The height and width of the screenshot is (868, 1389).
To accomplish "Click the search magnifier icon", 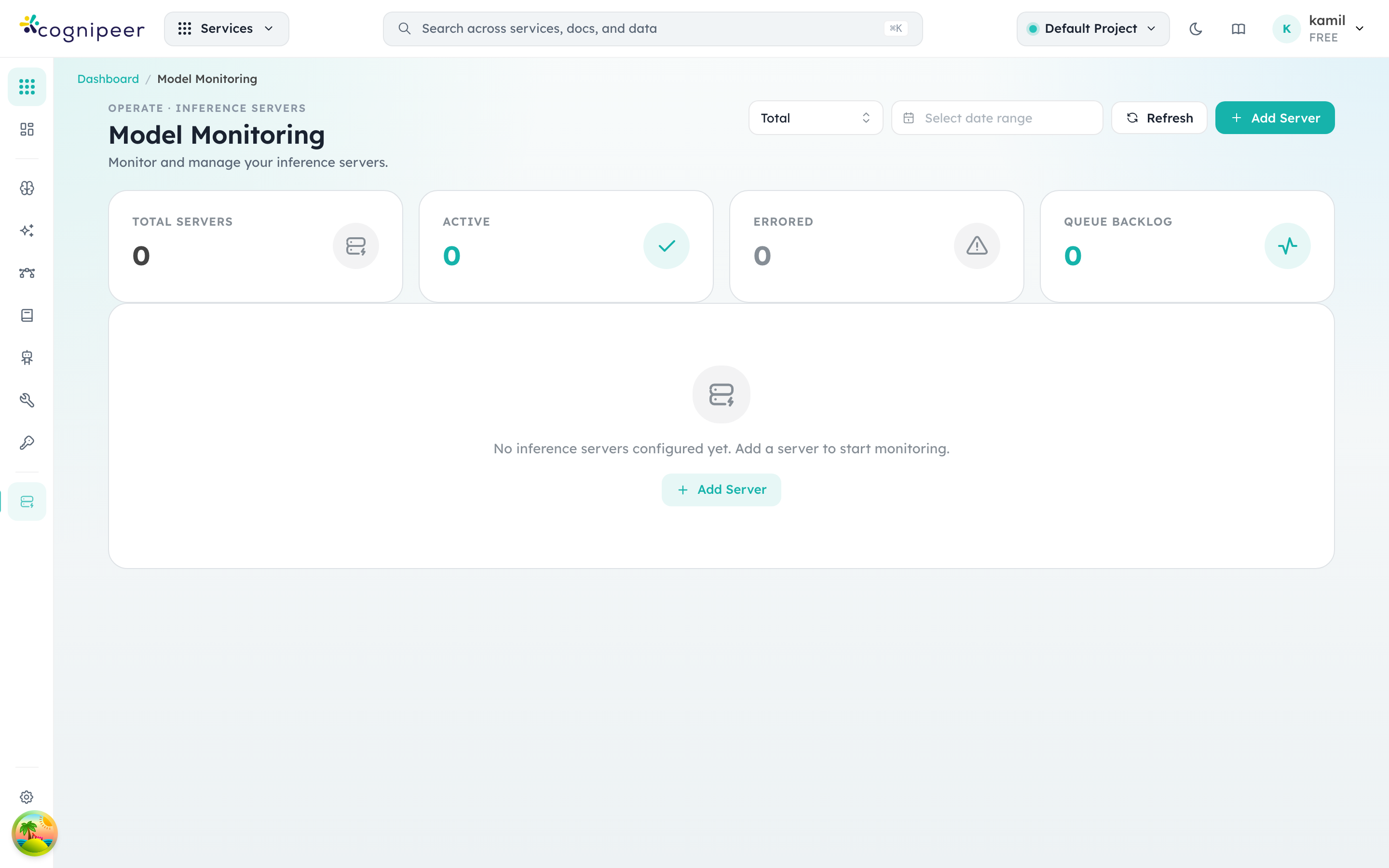I will tap(405, 29).
